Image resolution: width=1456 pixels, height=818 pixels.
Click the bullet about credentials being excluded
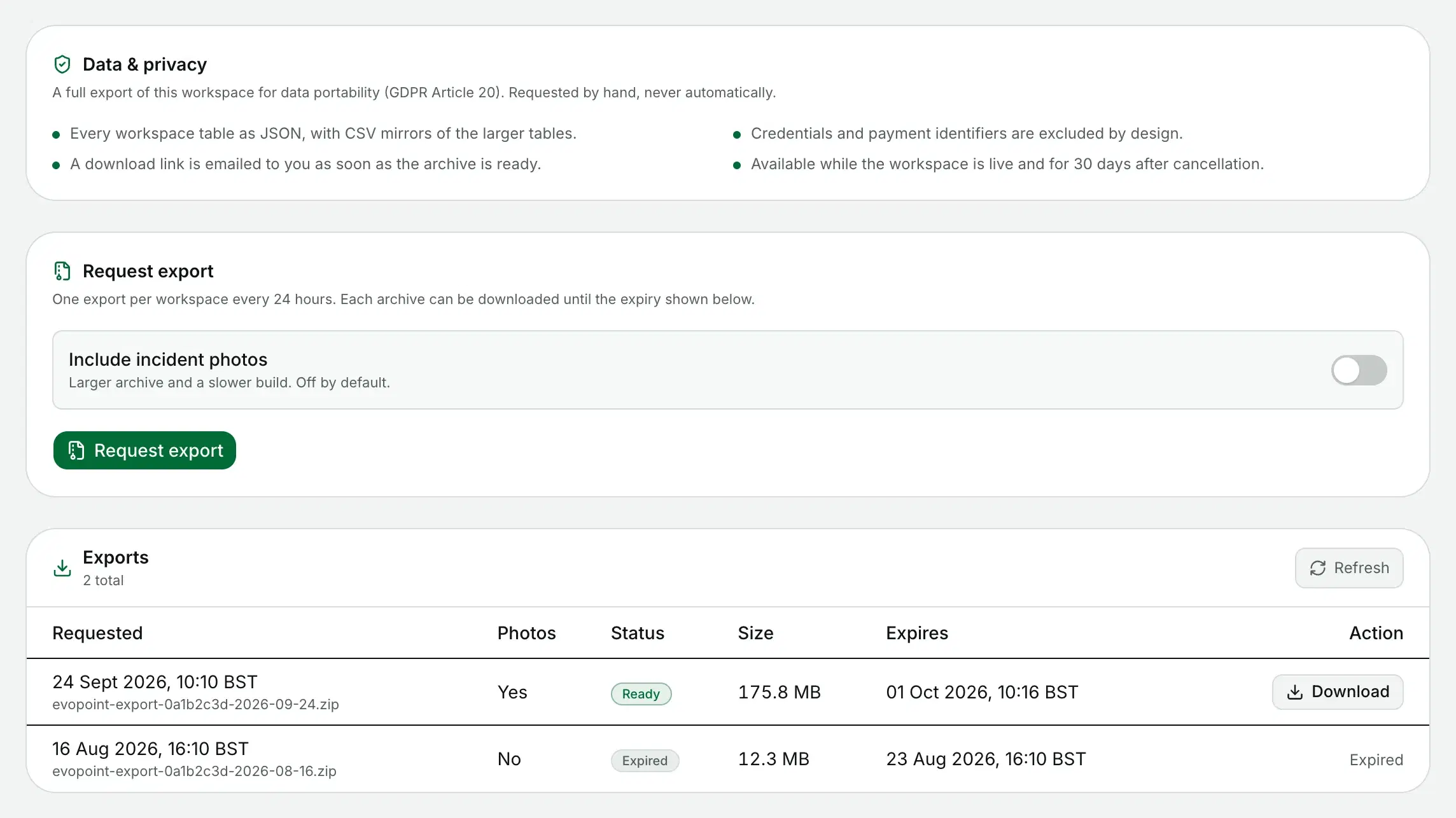click(967, 134)
